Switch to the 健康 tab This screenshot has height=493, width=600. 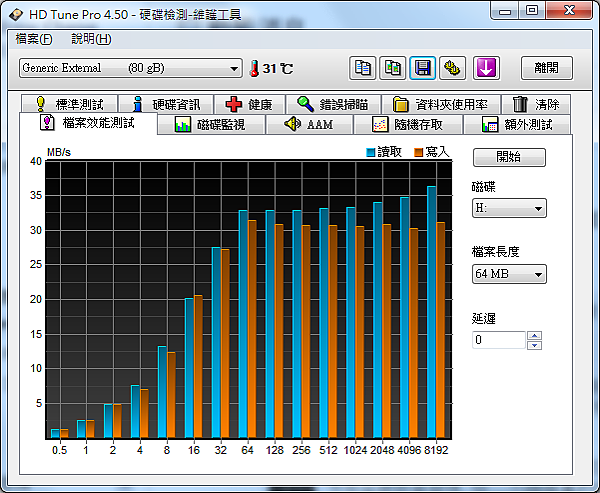click(x=250, y=104)
